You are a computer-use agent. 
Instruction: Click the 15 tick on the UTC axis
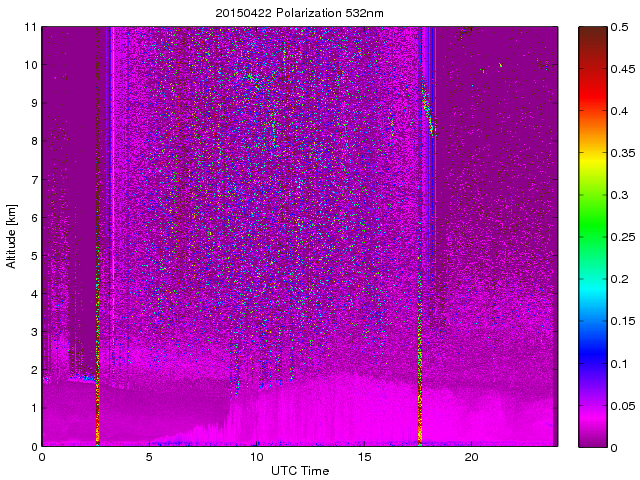point(364,456)
